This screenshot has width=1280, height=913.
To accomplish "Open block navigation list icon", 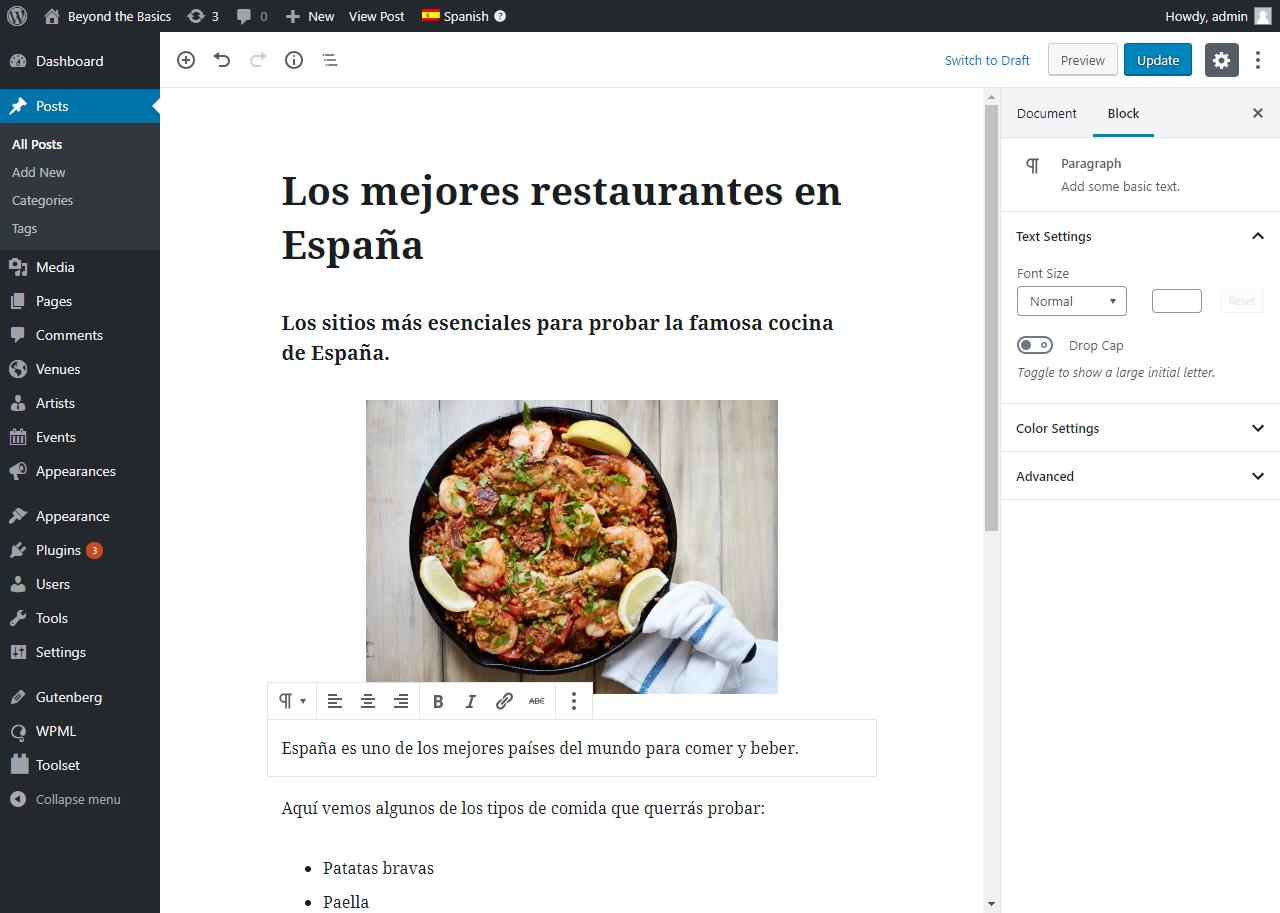I will [330, 60].
